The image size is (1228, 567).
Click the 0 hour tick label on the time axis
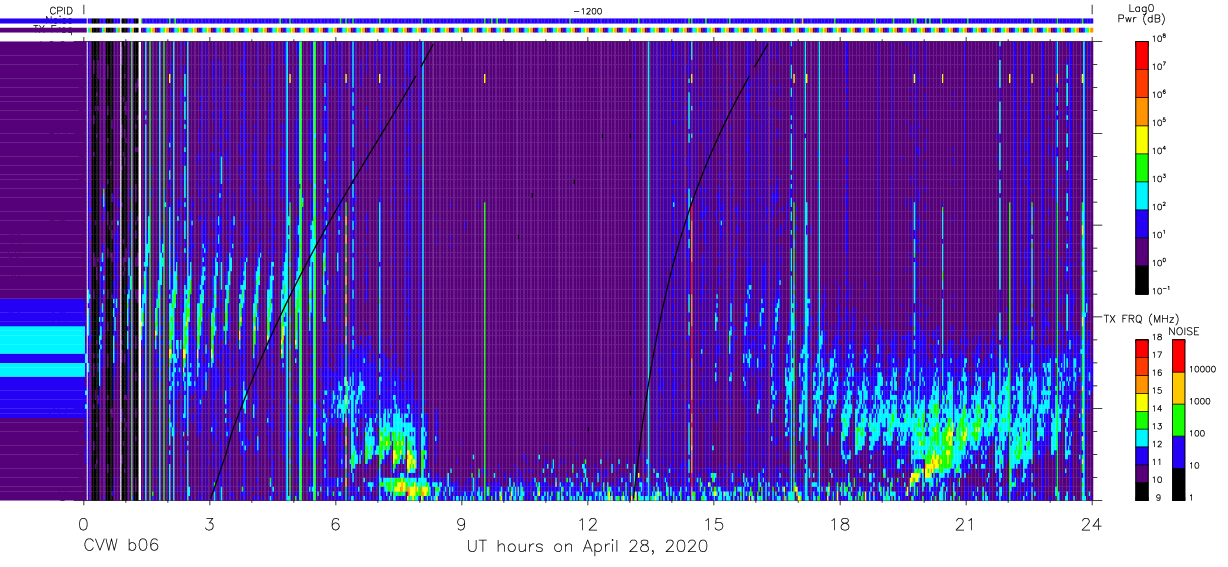[x=83, y=523]
